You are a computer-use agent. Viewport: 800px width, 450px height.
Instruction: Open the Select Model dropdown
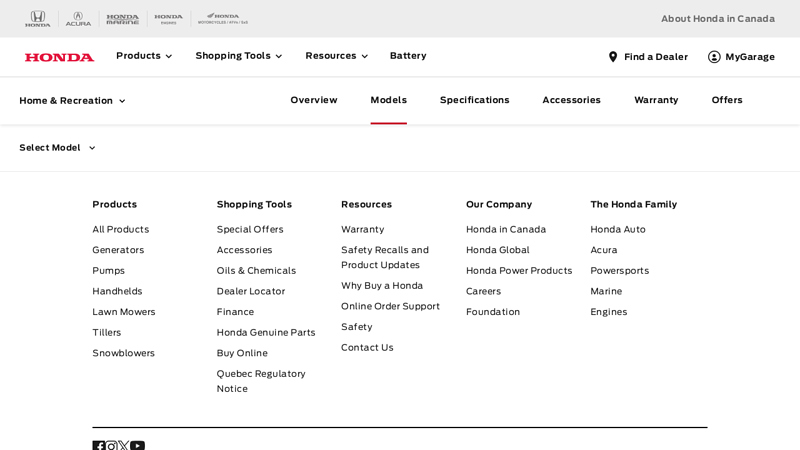[x=57, y=148]
